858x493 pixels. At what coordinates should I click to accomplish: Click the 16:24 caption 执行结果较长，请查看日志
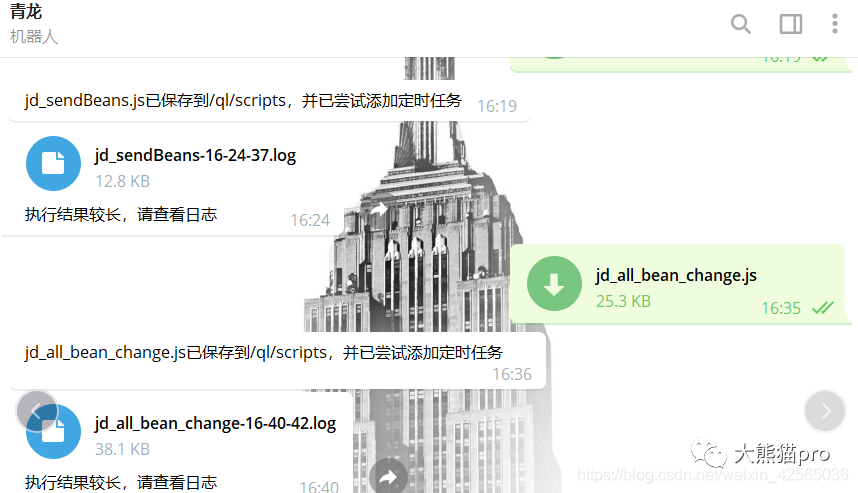(121, 214)
